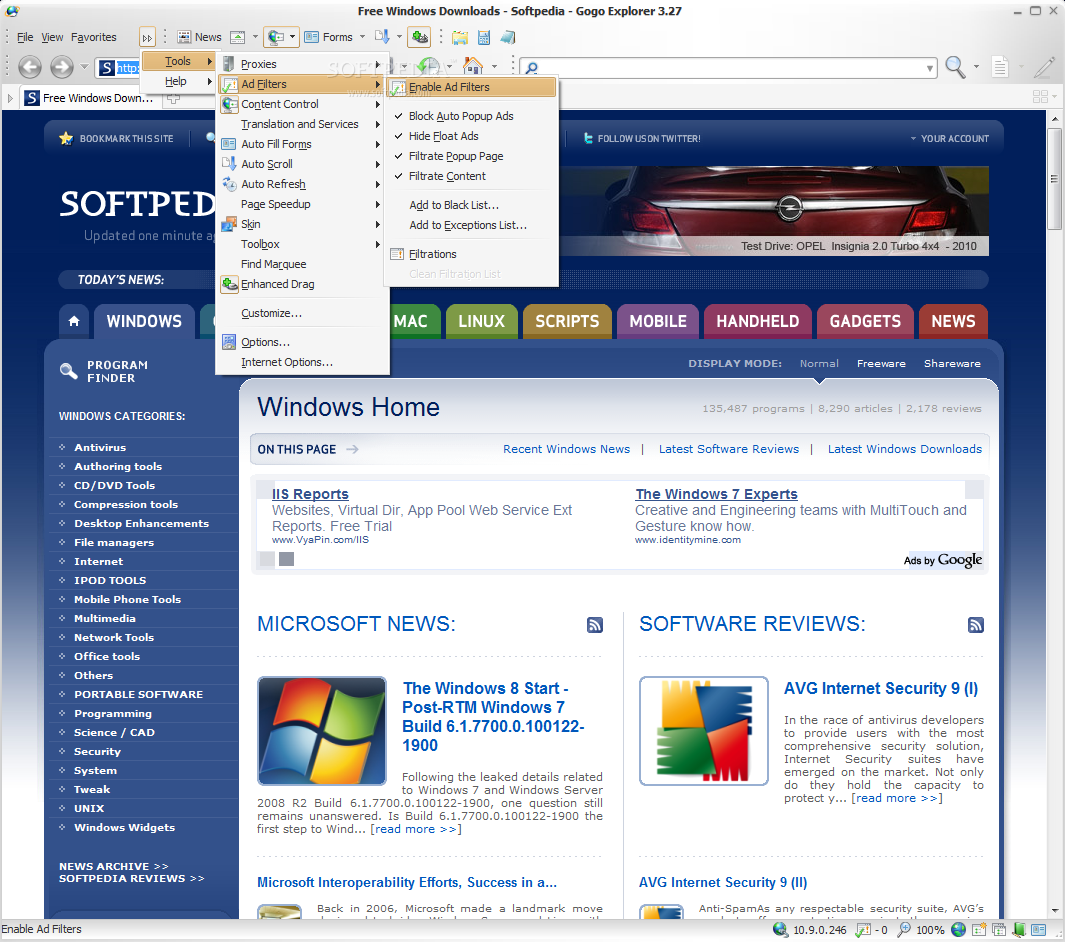
Task: Open the Favorites menu
Action: pyautogui.click(x=94, y=37)
